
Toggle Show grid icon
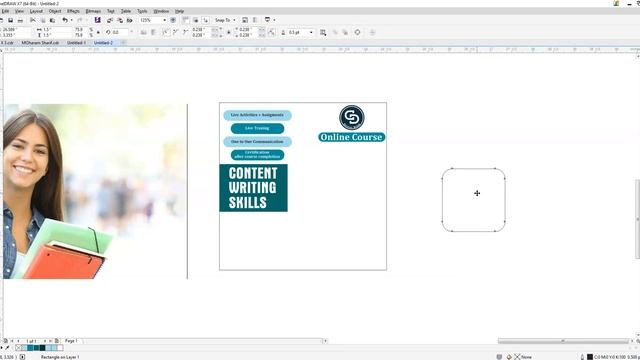pyautogui.click(x=196, y=20)
